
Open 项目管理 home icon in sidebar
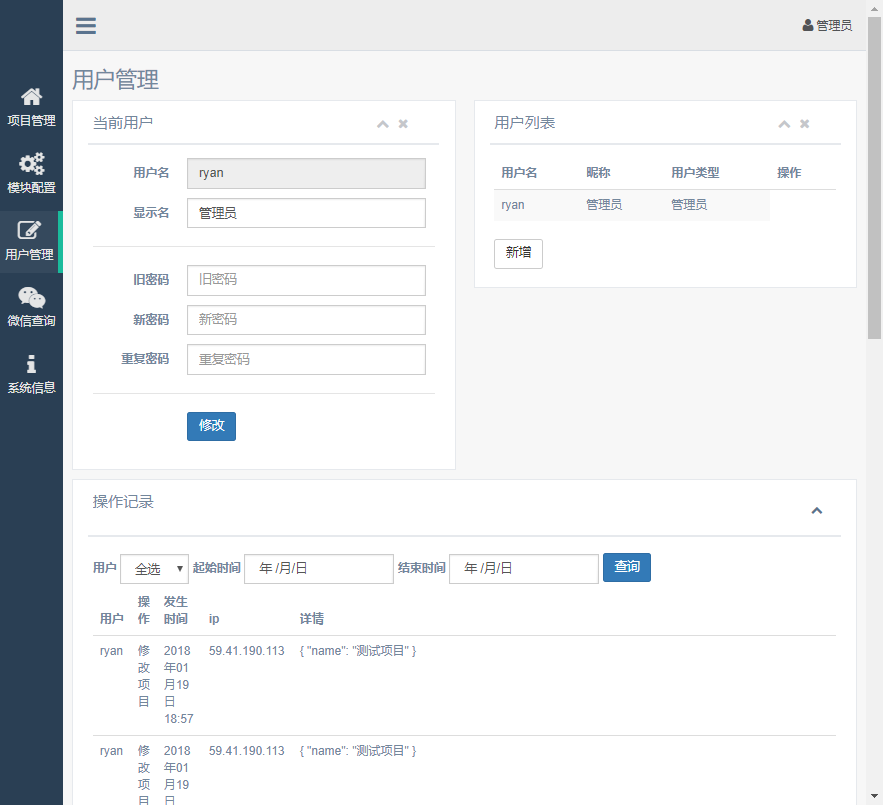(x=31, y=97)
